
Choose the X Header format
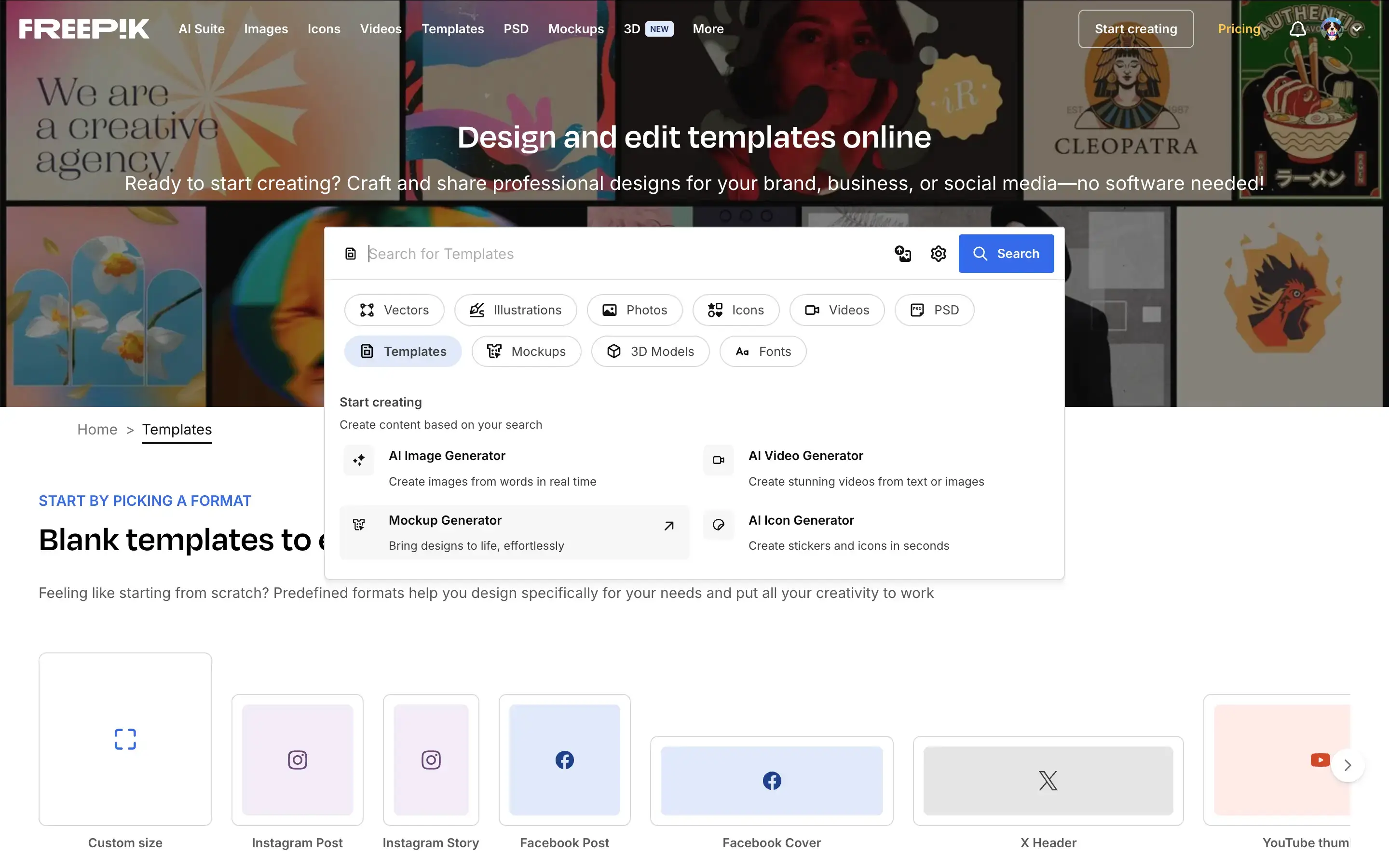[x=1048, y=781]
